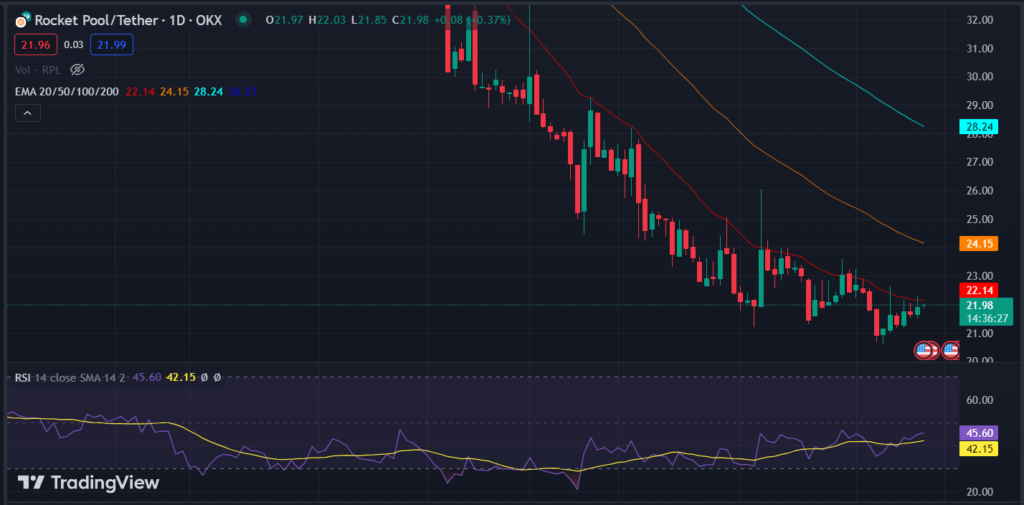
Task: Click the 25.00 price axis label
Action: [980, 219]
